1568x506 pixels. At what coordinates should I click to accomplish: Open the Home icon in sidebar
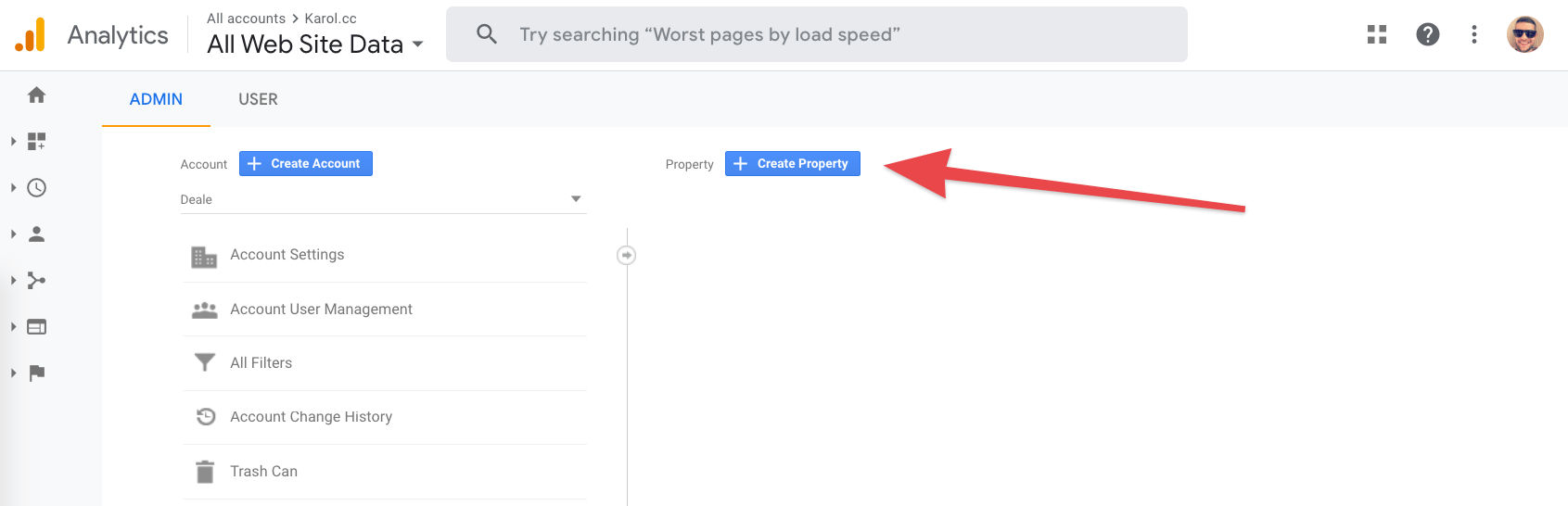(x=36, y=95)
